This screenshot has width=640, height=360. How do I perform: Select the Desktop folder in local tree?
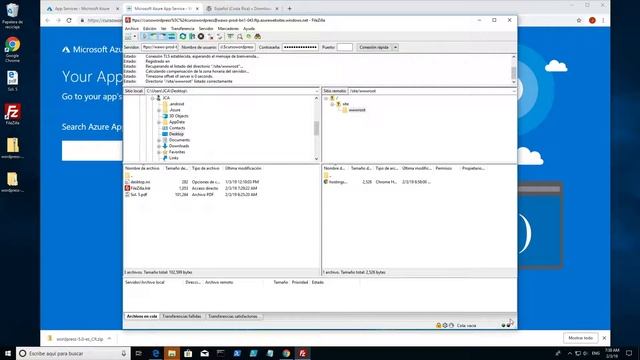176,134
